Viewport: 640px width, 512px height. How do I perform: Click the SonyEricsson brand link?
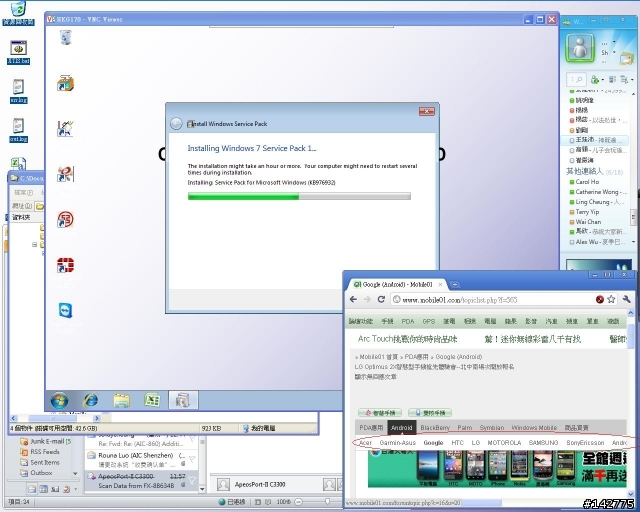[585, 443]
